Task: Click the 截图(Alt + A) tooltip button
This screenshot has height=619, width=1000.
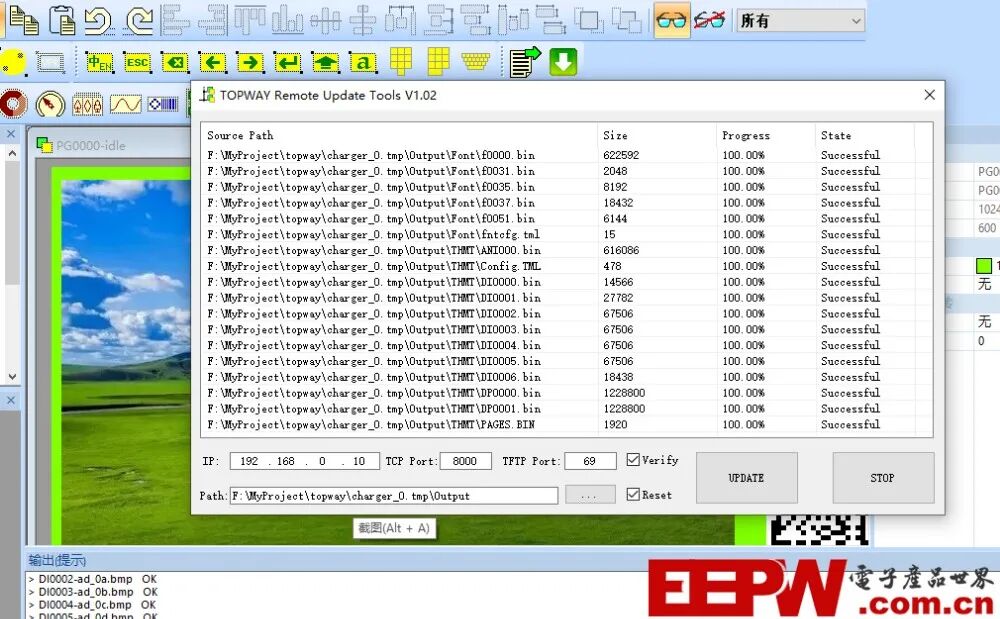Action: pyautogui.click(x=394, y=528)
